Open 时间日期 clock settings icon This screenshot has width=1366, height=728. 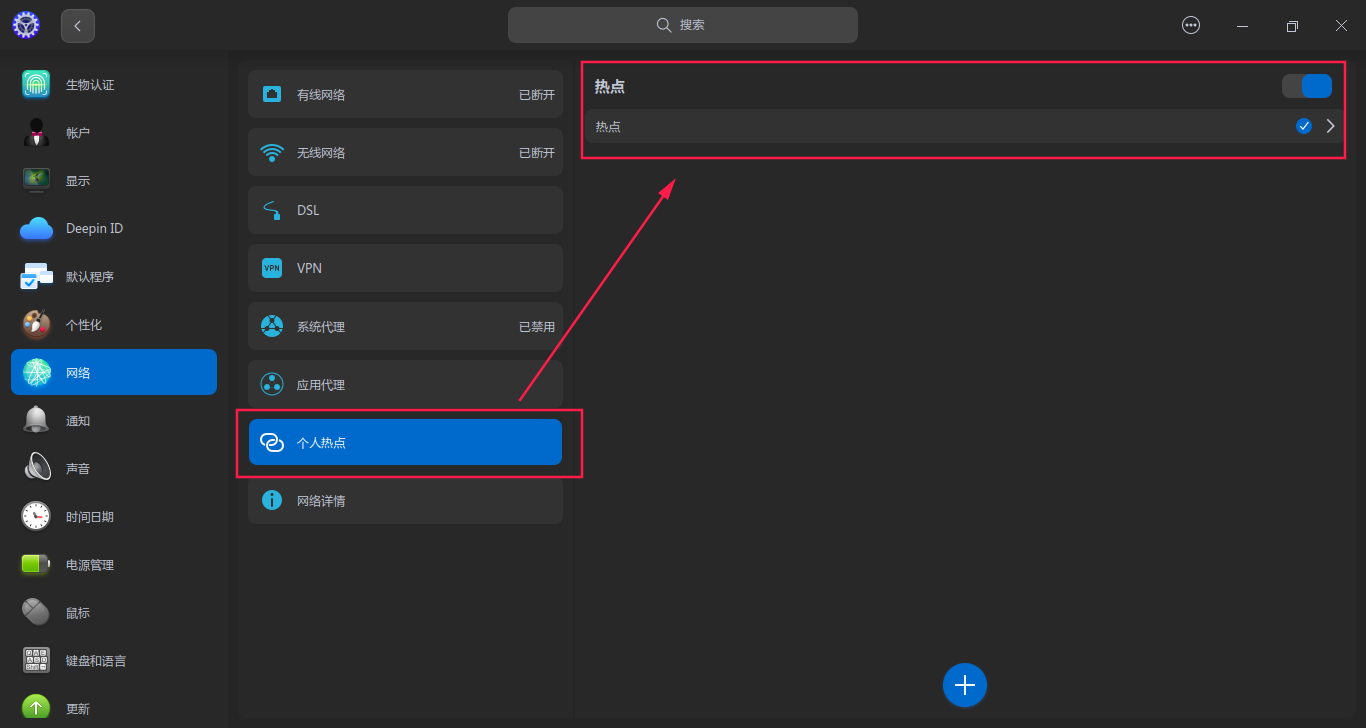pos(35,516)
